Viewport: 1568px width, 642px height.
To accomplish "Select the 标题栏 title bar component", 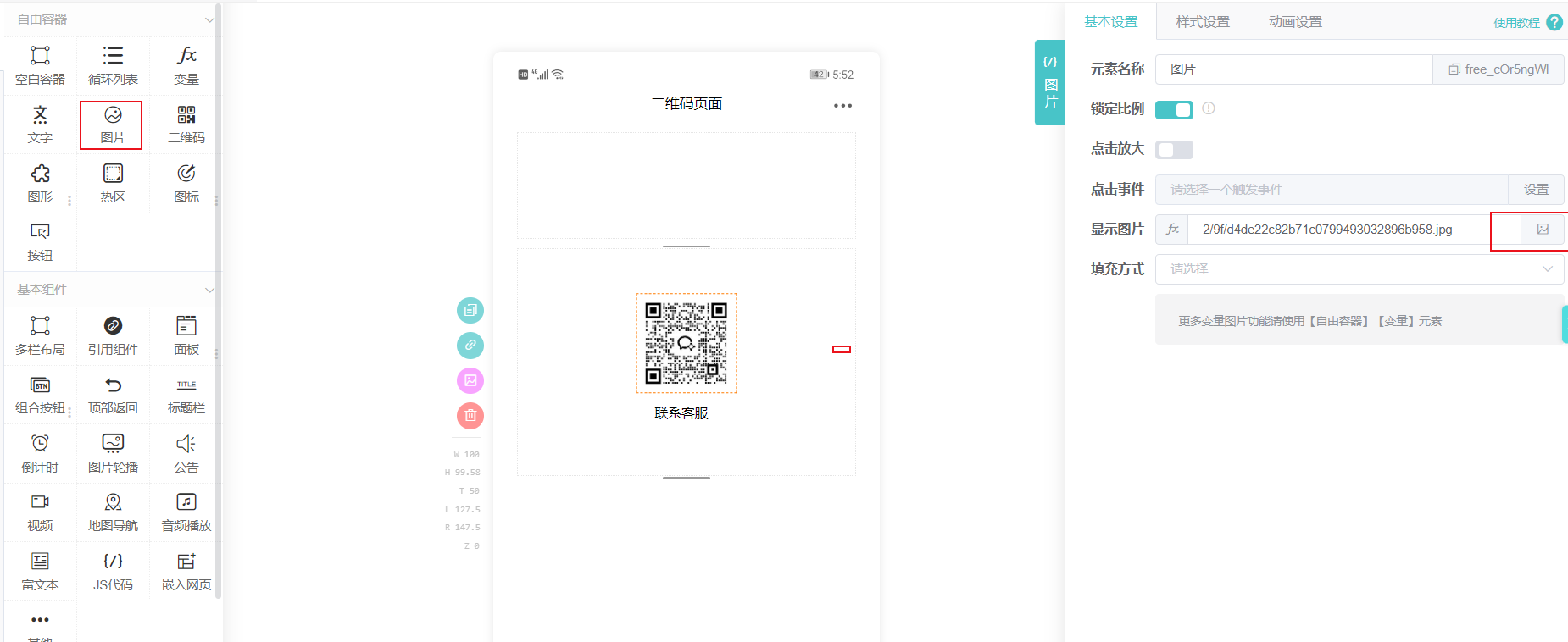I will pos(186,395).
